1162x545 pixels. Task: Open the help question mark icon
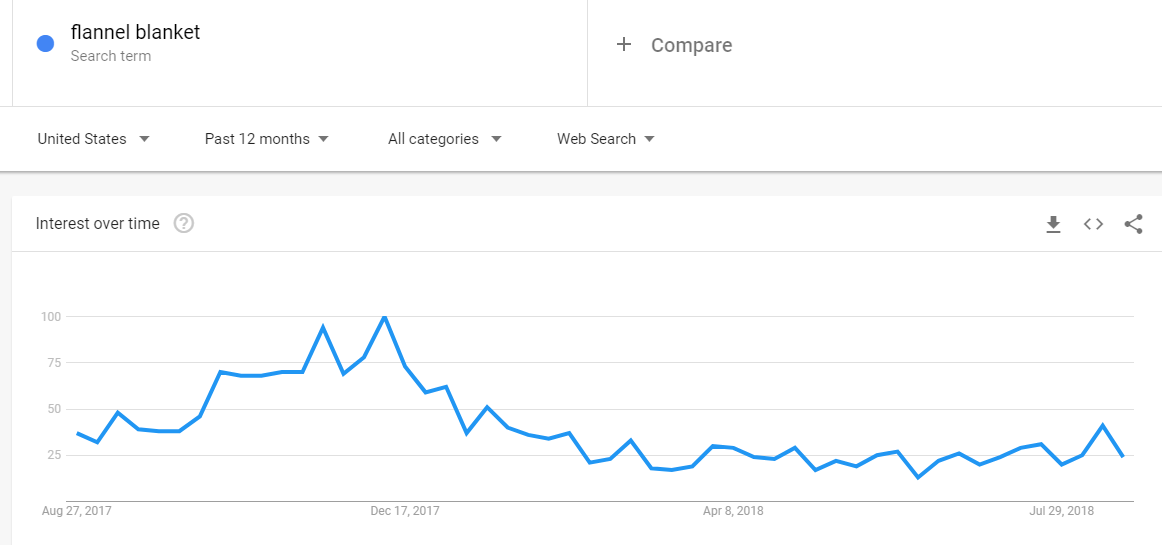click(x=184, y=223)
